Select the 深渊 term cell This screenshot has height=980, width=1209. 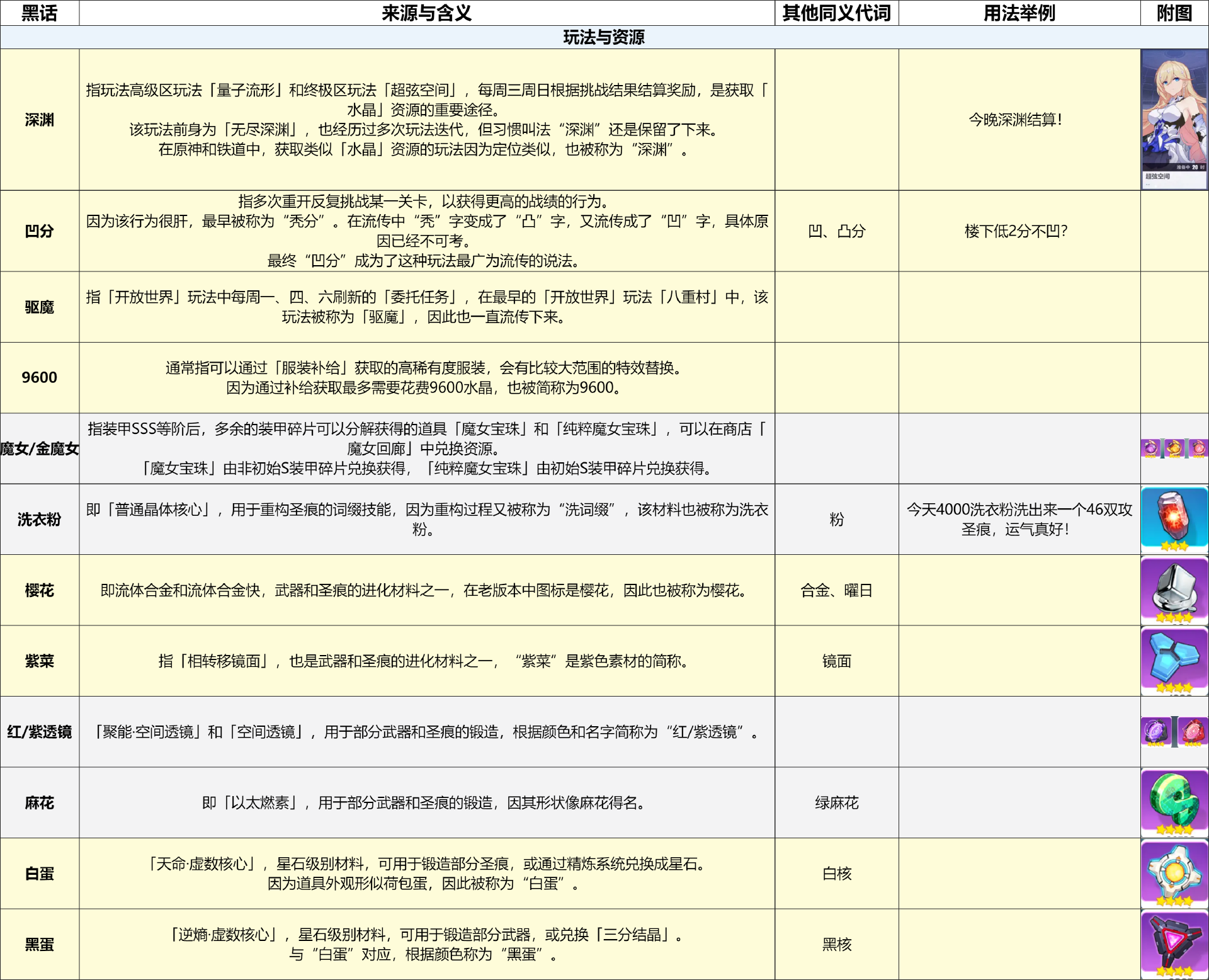(x=40, y=120)
